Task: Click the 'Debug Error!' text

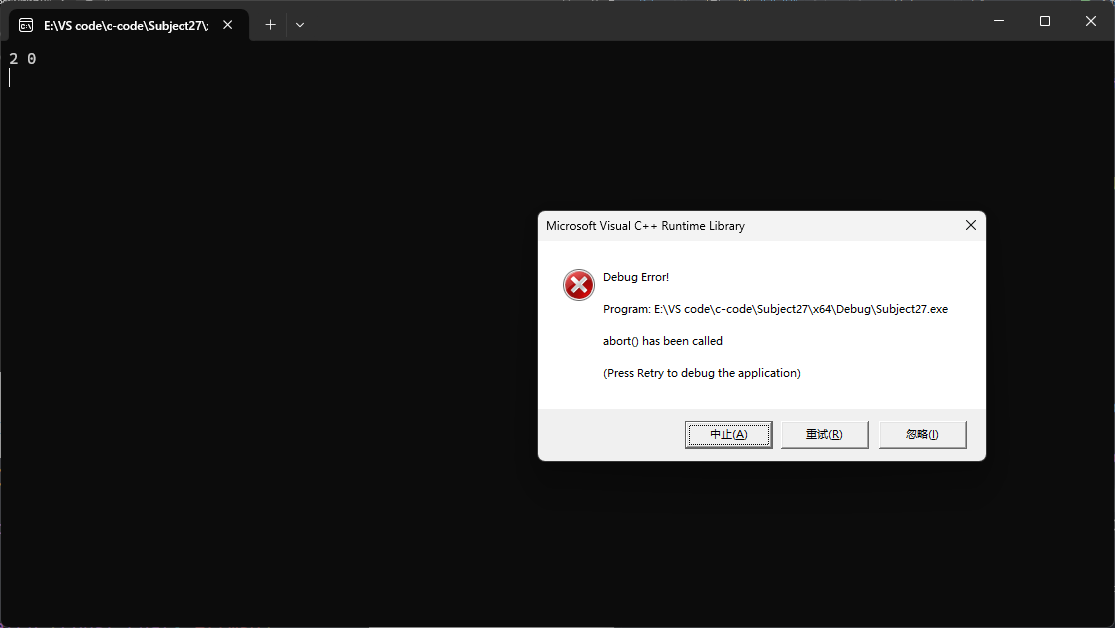Action: (636, 277)
